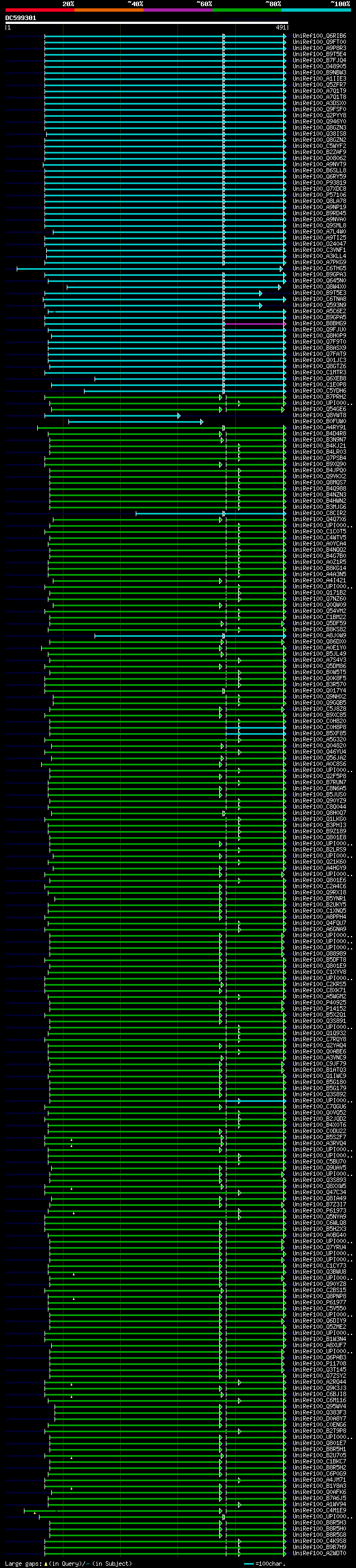Select the UniRef100_C6TNA8 label
The width and height of the screenshot is (356, 1568).
(319, 299)
